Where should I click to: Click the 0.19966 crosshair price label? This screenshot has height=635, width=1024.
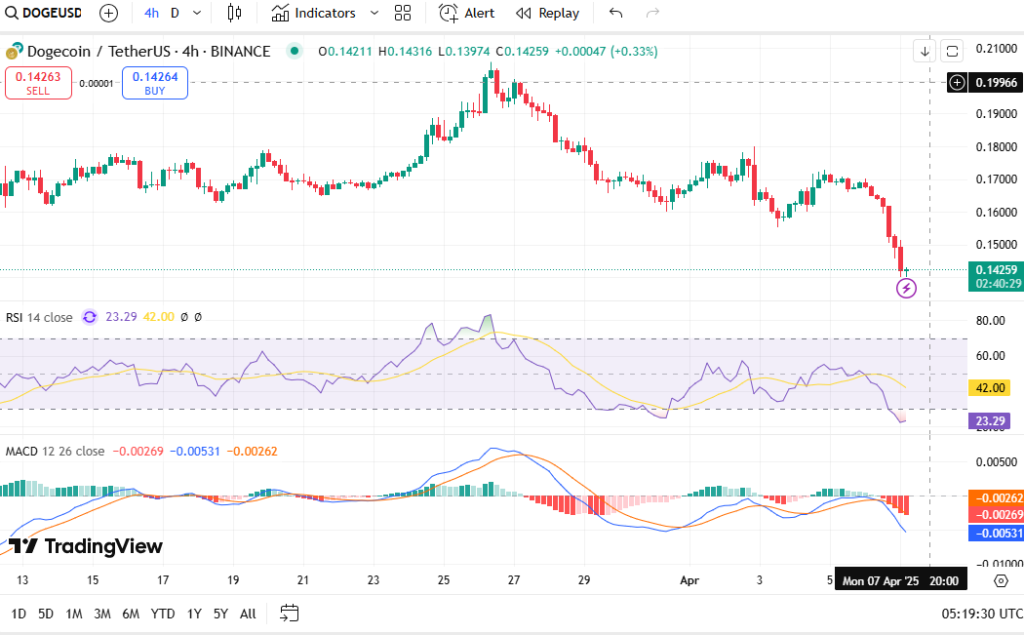(x=996, y=82)
